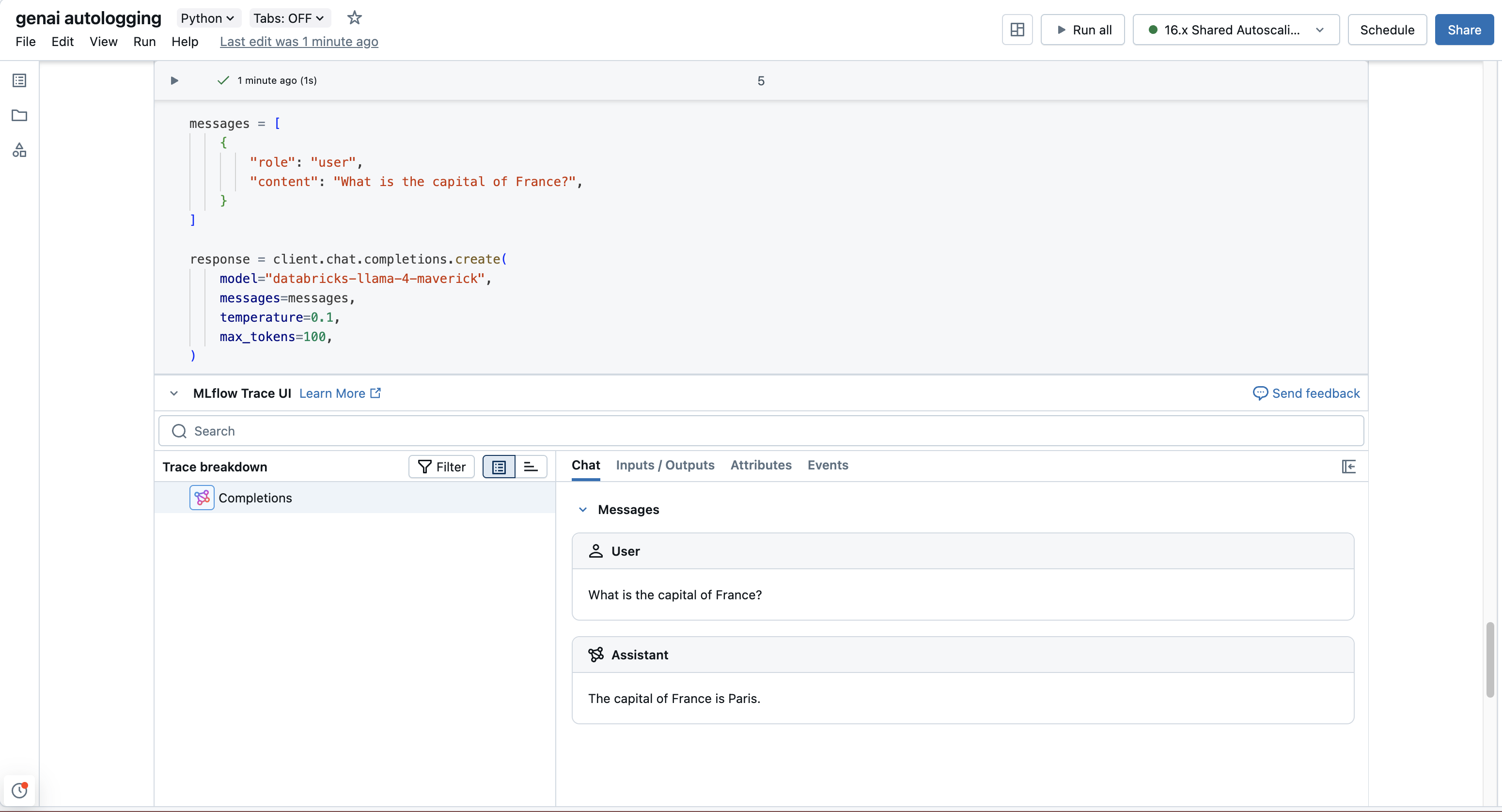Click the Share button
This screenshot has width=1502, height=812.
point(1464,30)
